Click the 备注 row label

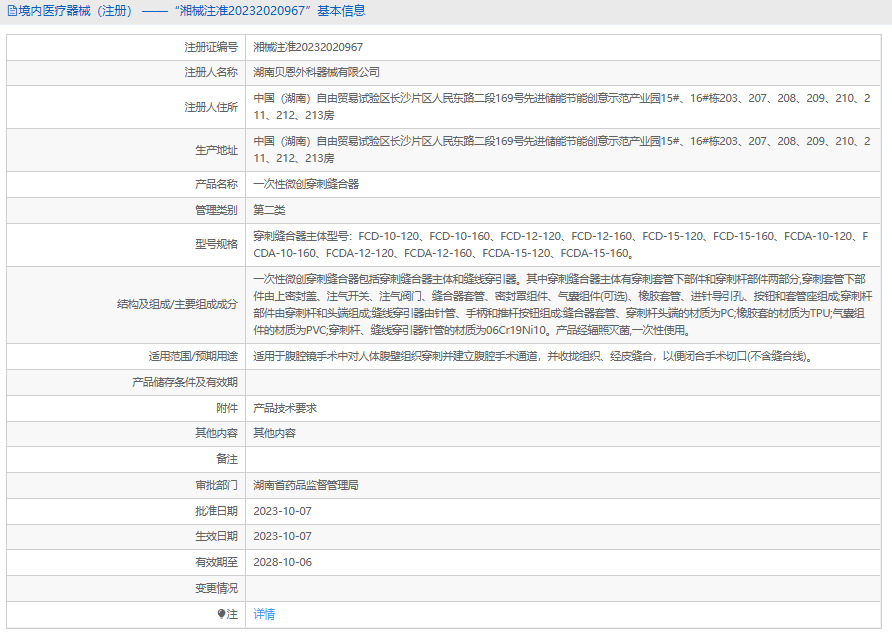[227, 459]
